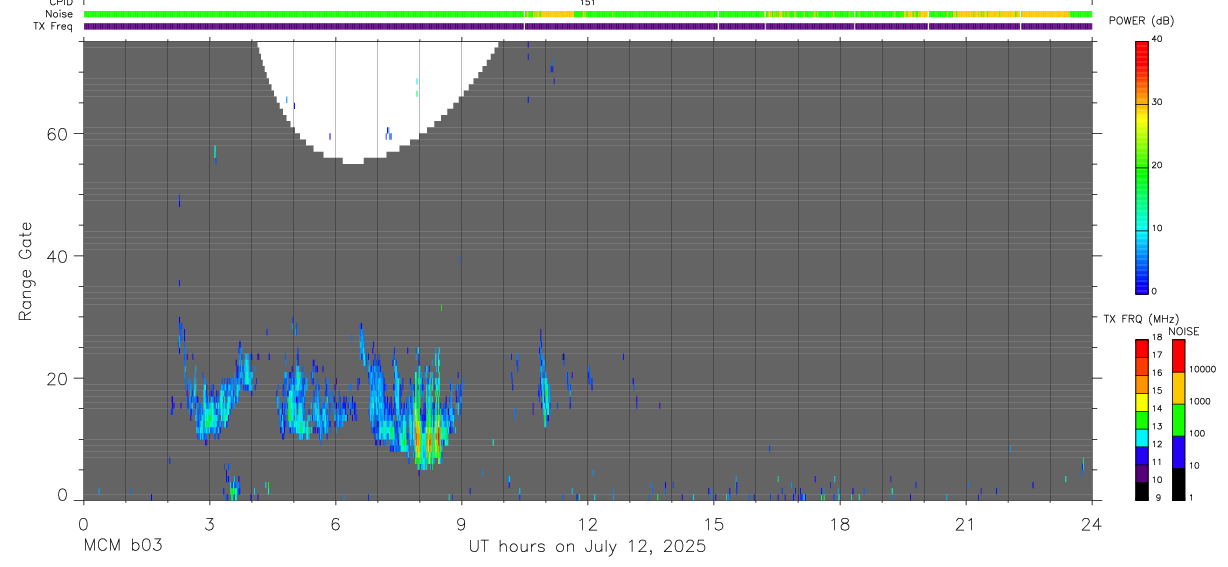Click the orange 1000 level in NOISE legend

(x=1178, y=388)
